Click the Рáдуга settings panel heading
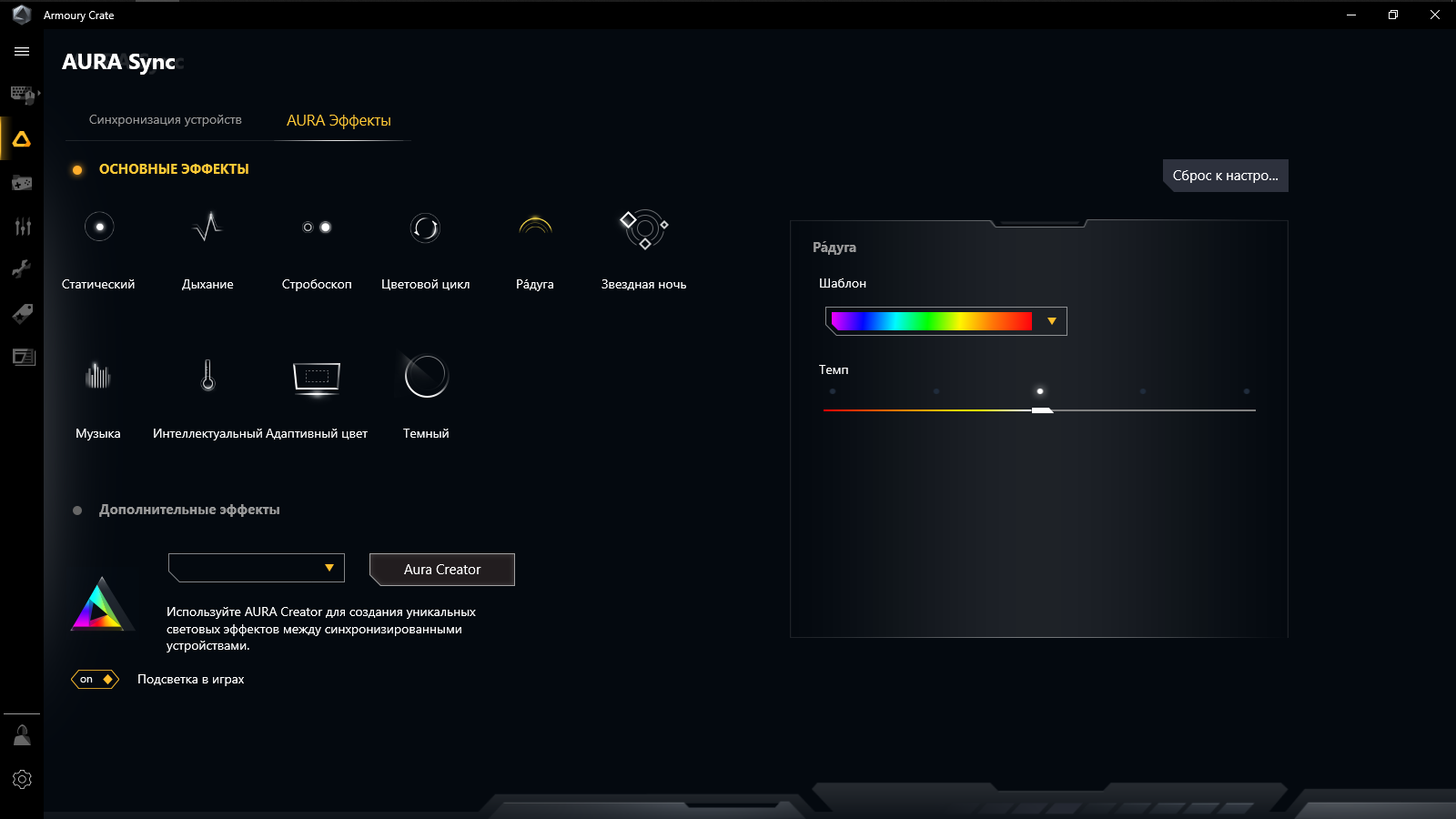Image resolution: width=1456 pixels, height=819 pixels. (x=834, y=248)
